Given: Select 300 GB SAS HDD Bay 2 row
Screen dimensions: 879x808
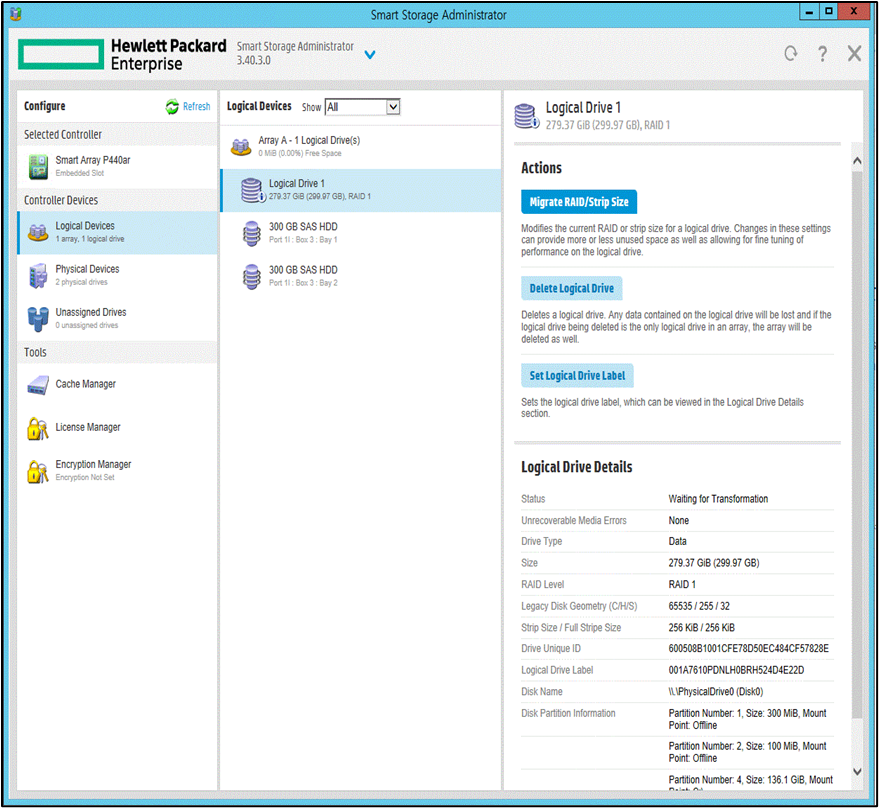Looking at the screenshot, I should [x=360, y=276].
